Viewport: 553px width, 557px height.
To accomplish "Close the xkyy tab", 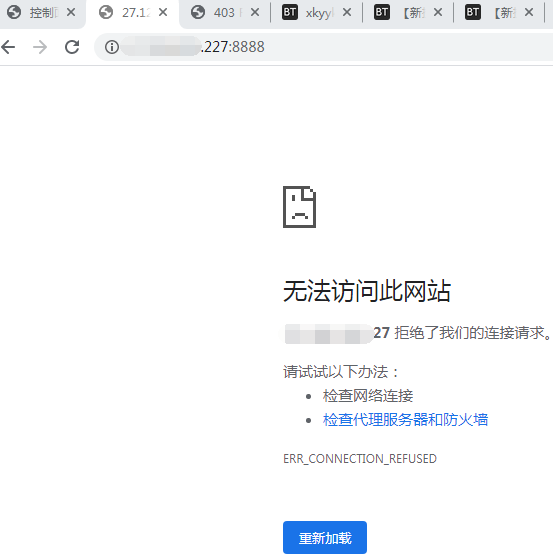I will click(347, 12).
